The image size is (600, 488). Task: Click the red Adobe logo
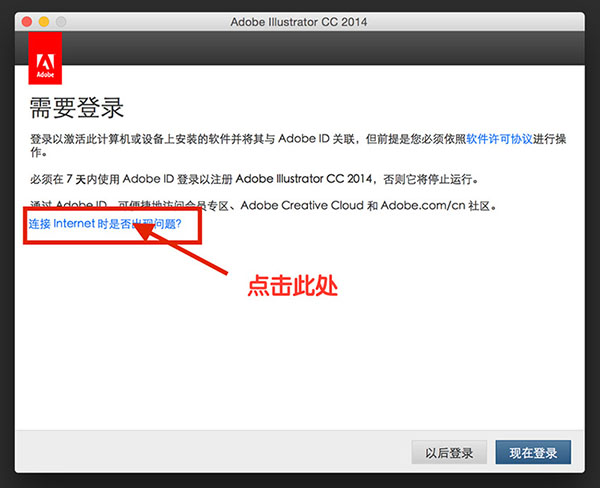[x=46, y=56]
